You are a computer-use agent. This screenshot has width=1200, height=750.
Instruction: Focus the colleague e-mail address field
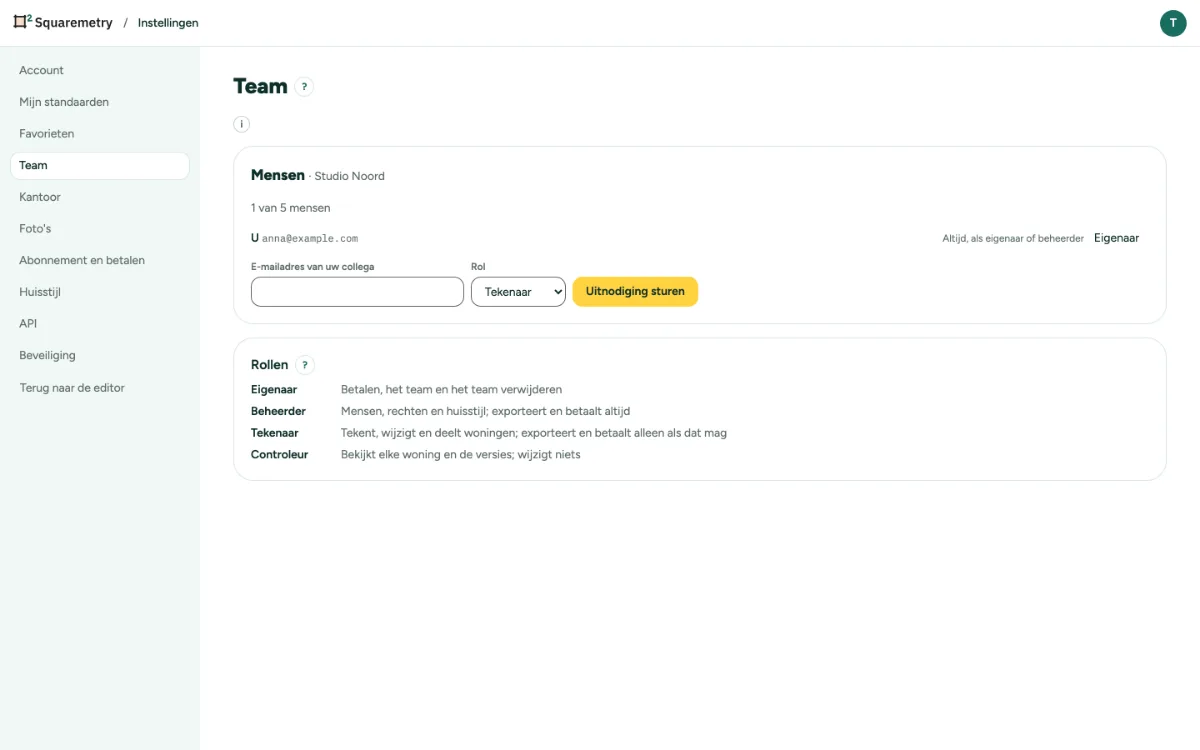357,292
